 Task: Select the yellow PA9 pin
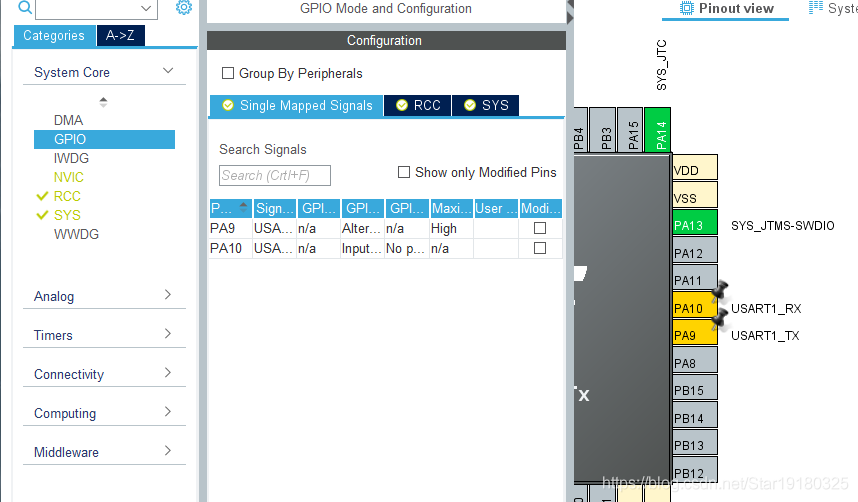694,335
